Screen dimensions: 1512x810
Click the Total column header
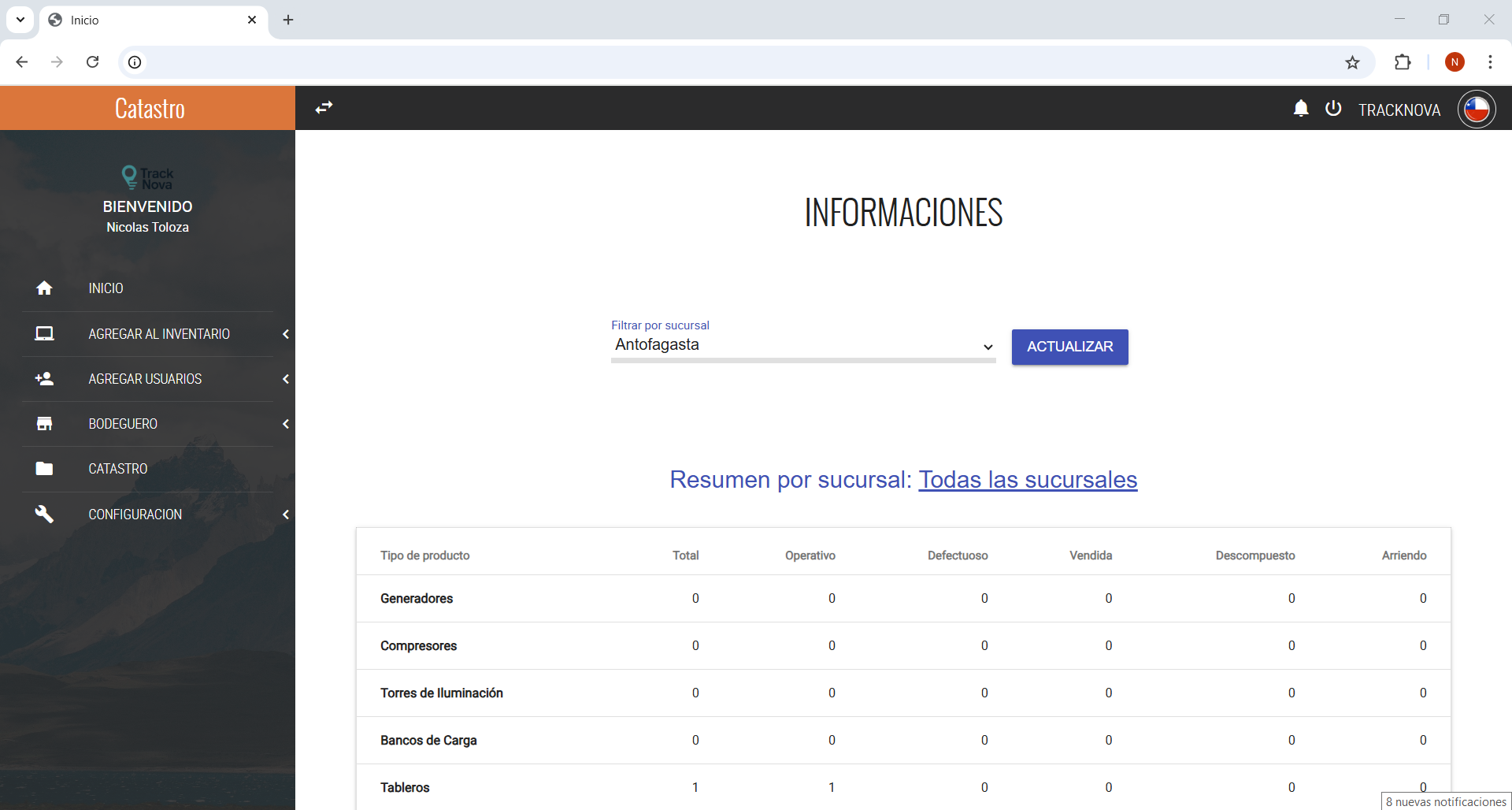(685, 555)
